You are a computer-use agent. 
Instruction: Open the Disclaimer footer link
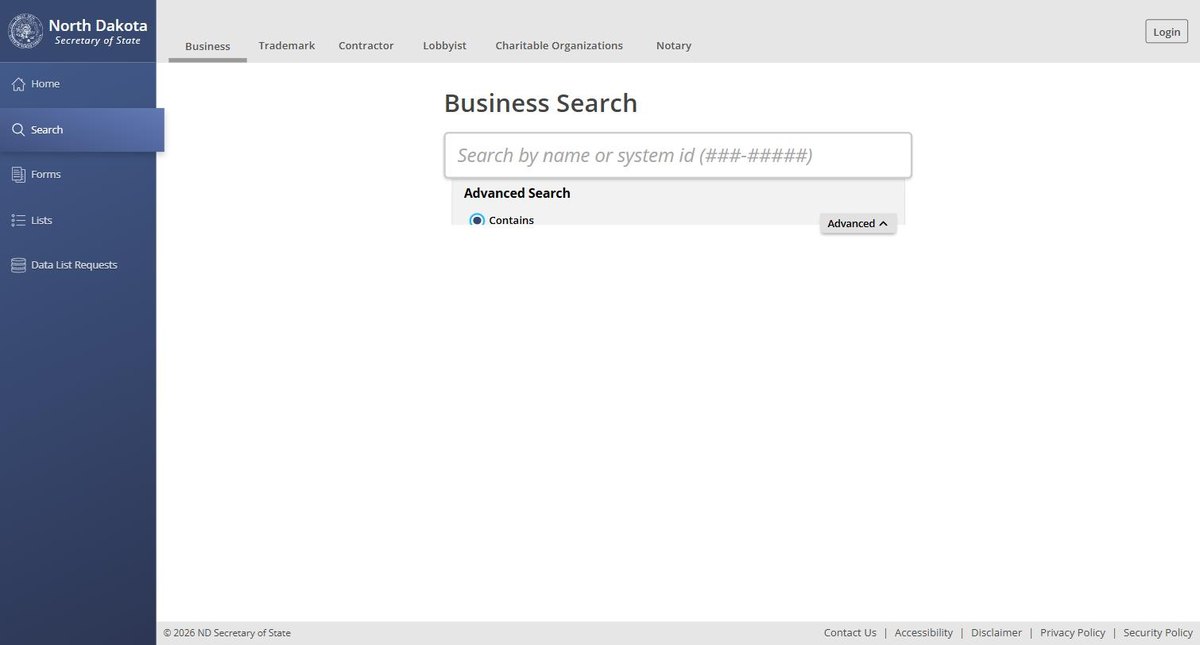pos(997,633)
